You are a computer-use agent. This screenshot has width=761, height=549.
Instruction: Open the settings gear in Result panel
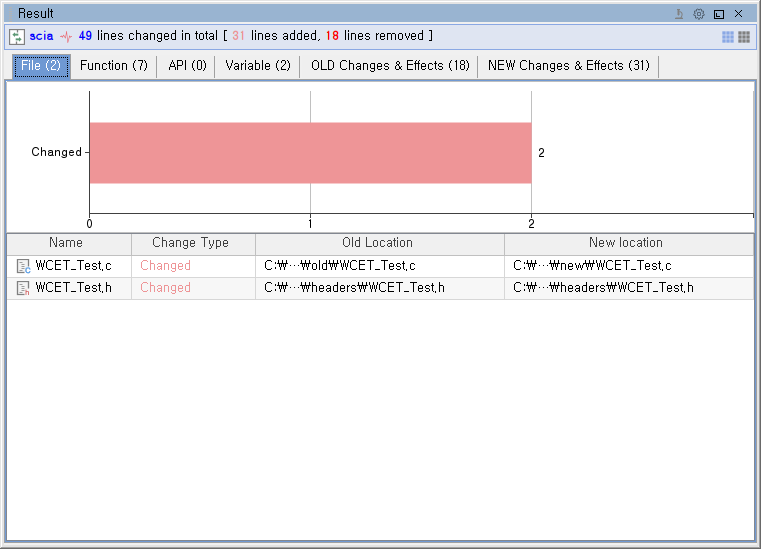coord(699,14)
